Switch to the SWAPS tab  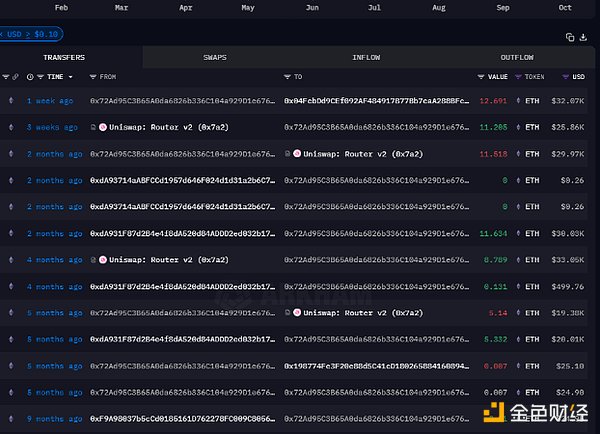pos(214,58)
